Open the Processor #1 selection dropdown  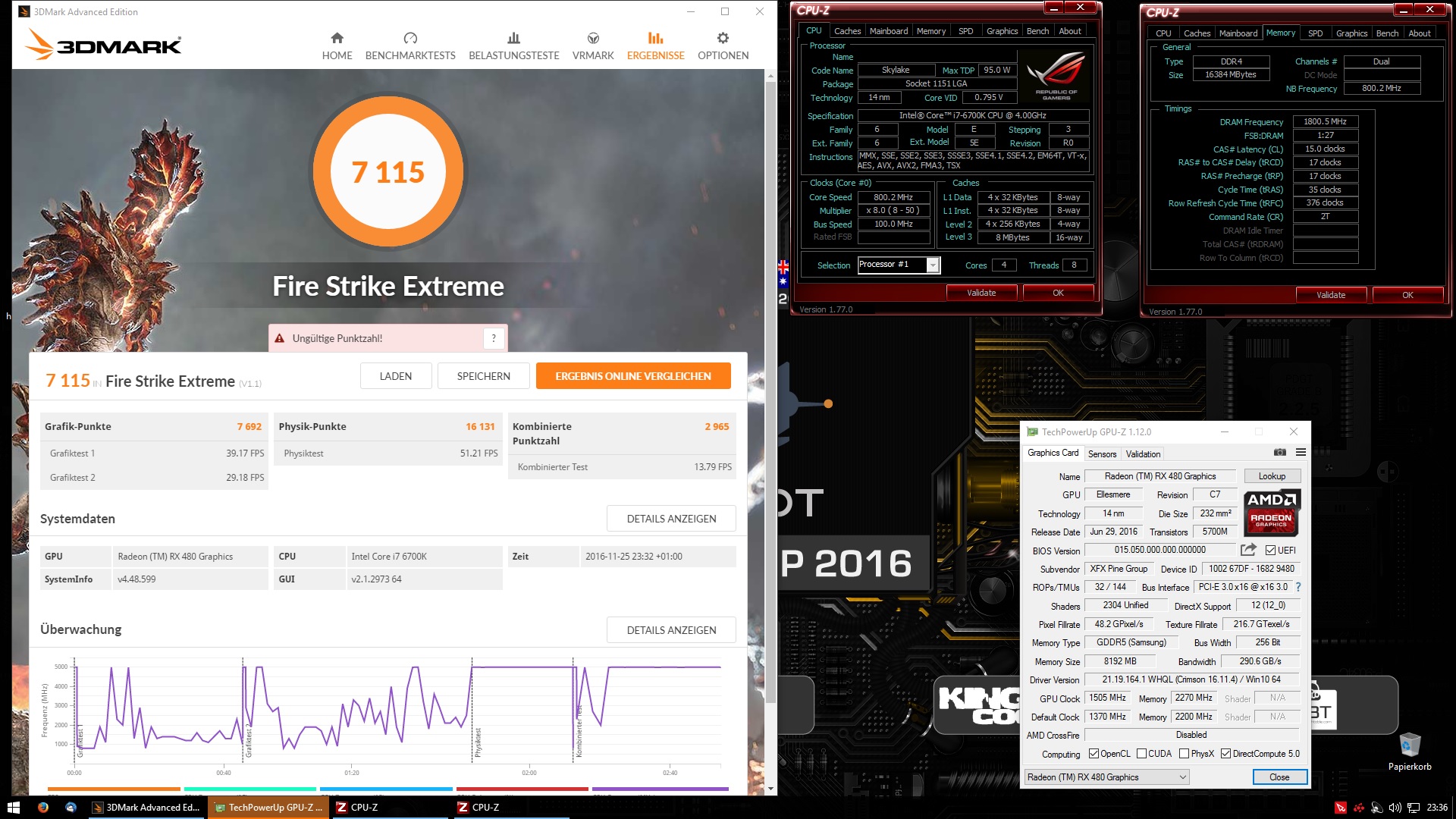tap(933, 265)
